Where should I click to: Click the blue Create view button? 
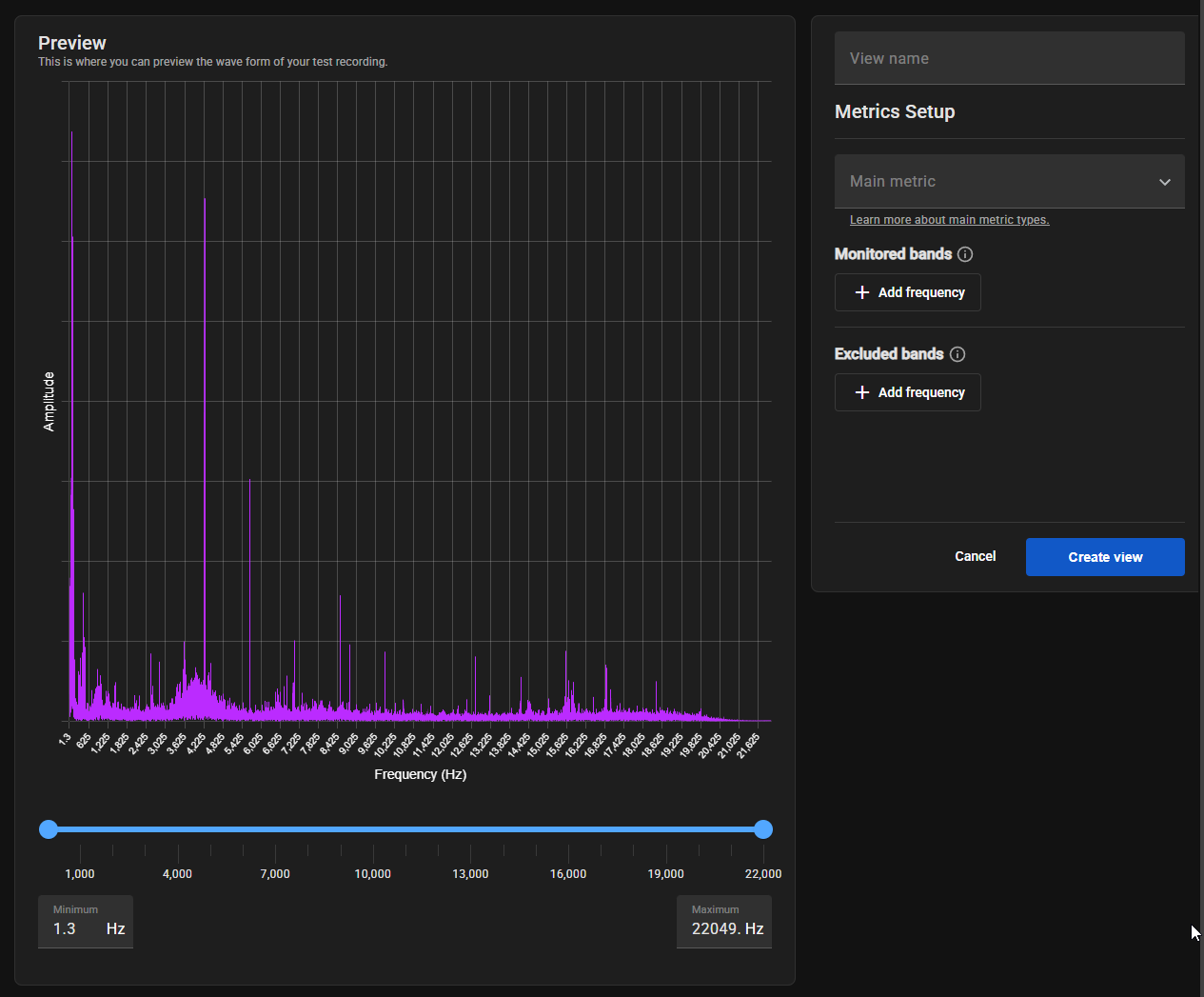pos(1104,557)
